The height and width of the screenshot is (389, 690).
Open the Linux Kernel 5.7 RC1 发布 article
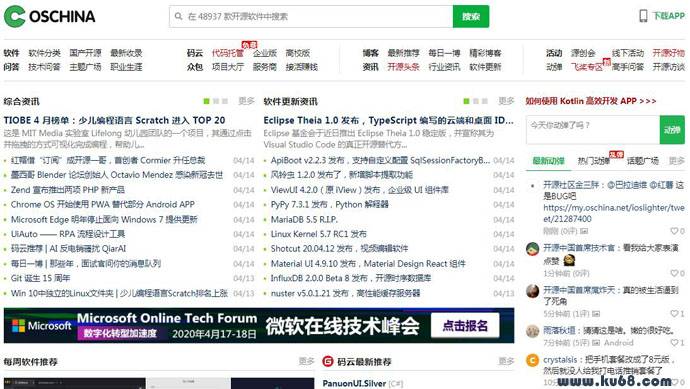(x=319, y=234)
